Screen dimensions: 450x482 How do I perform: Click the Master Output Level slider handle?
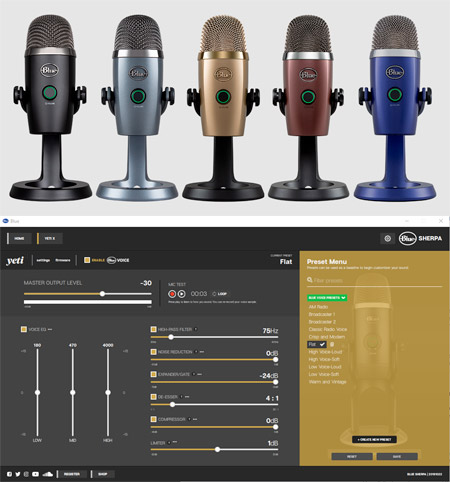click(x=103, y=294)
